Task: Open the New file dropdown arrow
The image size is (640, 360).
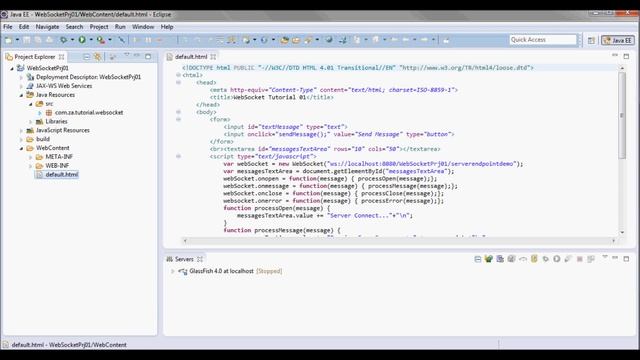Action: (x=17, y=40)
